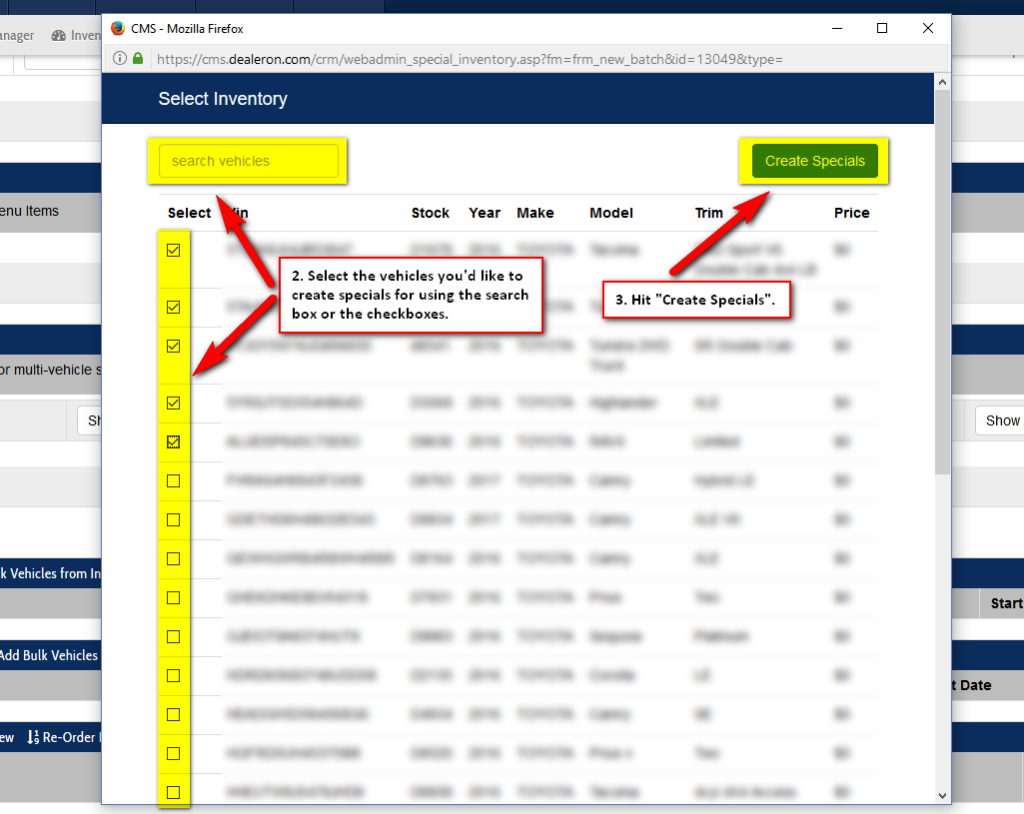Viewport: 1024px width, 814px height.
Task: Check the box in the Prius v row
Action: (x=173, y=753)
